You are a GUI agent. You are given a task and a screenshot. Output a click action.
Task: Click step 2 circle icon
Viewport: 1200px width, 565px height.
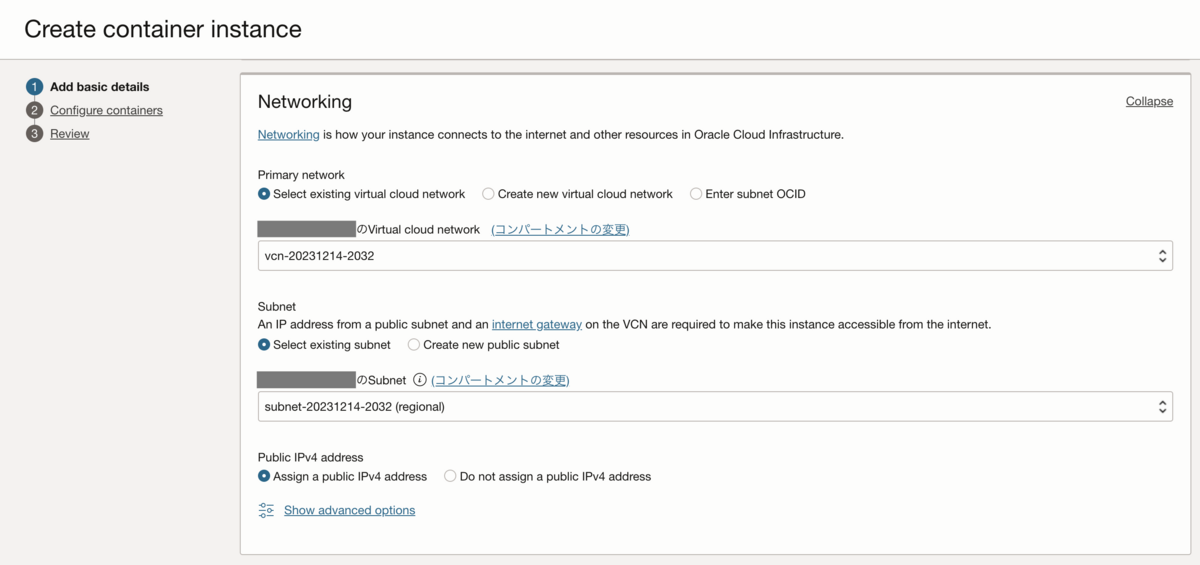[x=35, y=110]
